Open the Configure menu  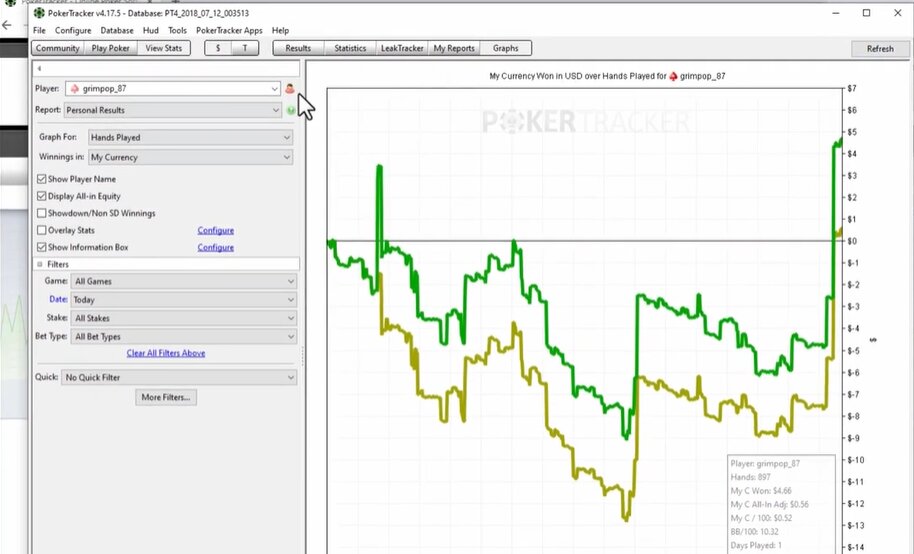pyautogui.click(x=73, y=30)
